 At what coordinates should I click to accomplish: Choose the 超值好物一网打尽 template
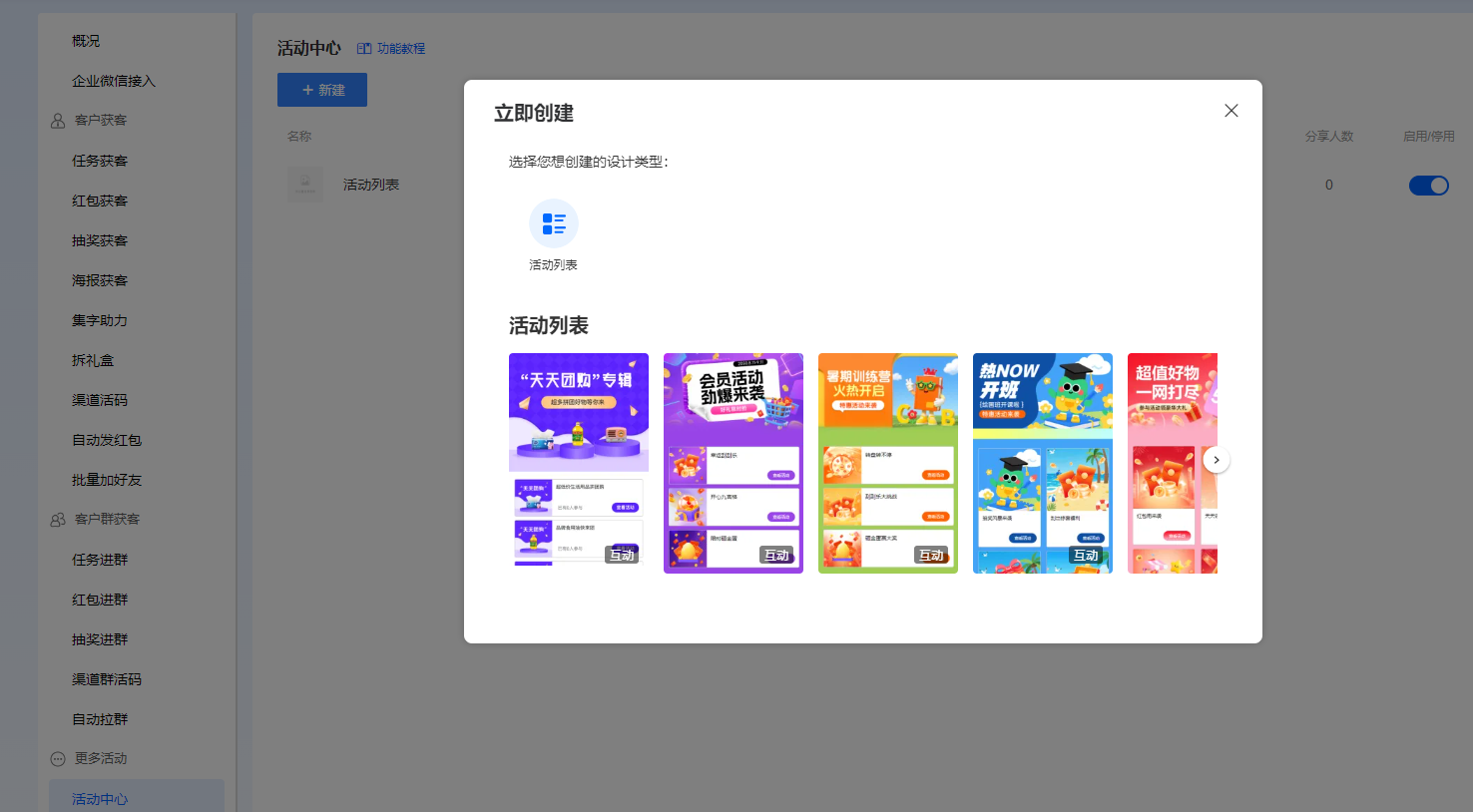pyautogui.click(x=1173, y=463)
